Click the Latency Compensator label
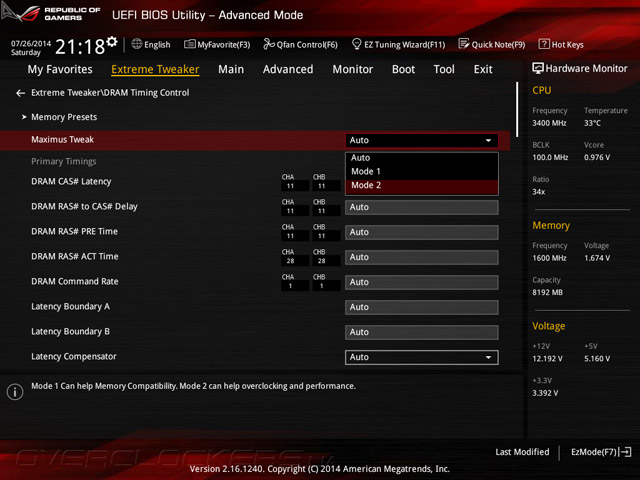Image resolution: width=640 pixels, height=480 pixels. click(74, 357)
